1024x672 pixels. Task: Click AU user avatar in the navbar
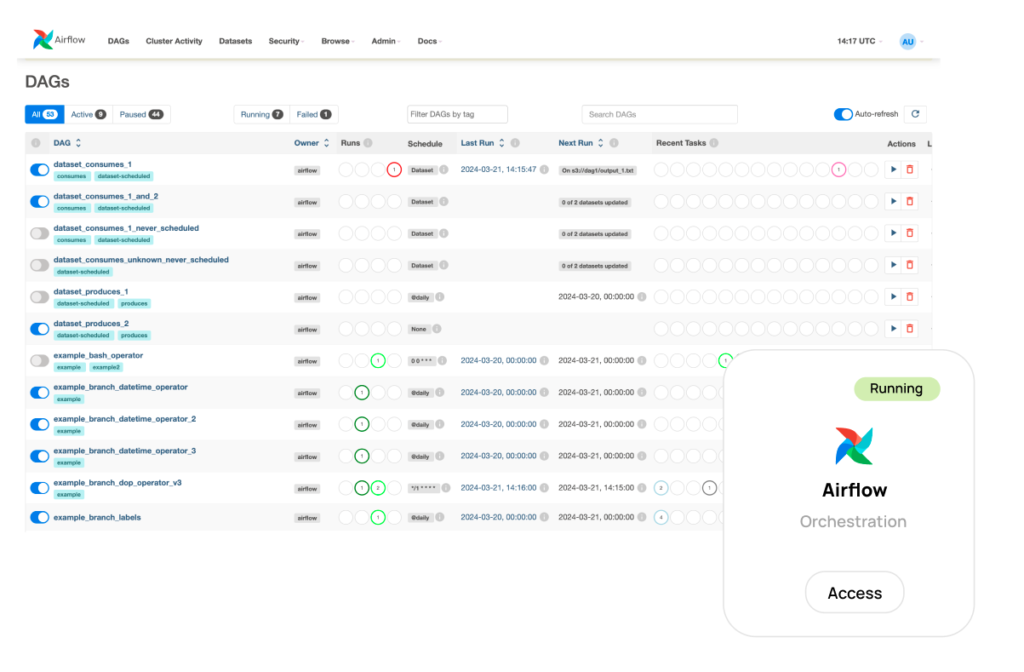pyautogui.click(x=908, y=41)
